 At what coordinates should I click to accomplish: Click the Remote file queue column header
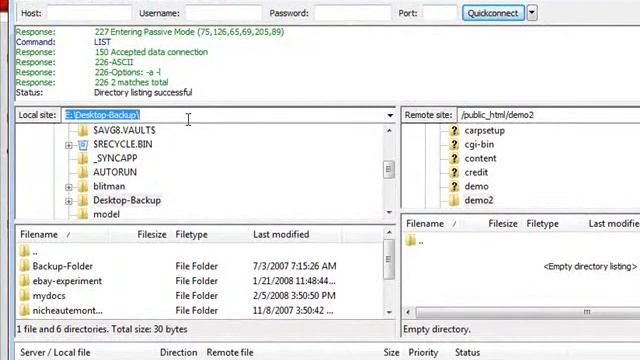[x=230, y=352]
